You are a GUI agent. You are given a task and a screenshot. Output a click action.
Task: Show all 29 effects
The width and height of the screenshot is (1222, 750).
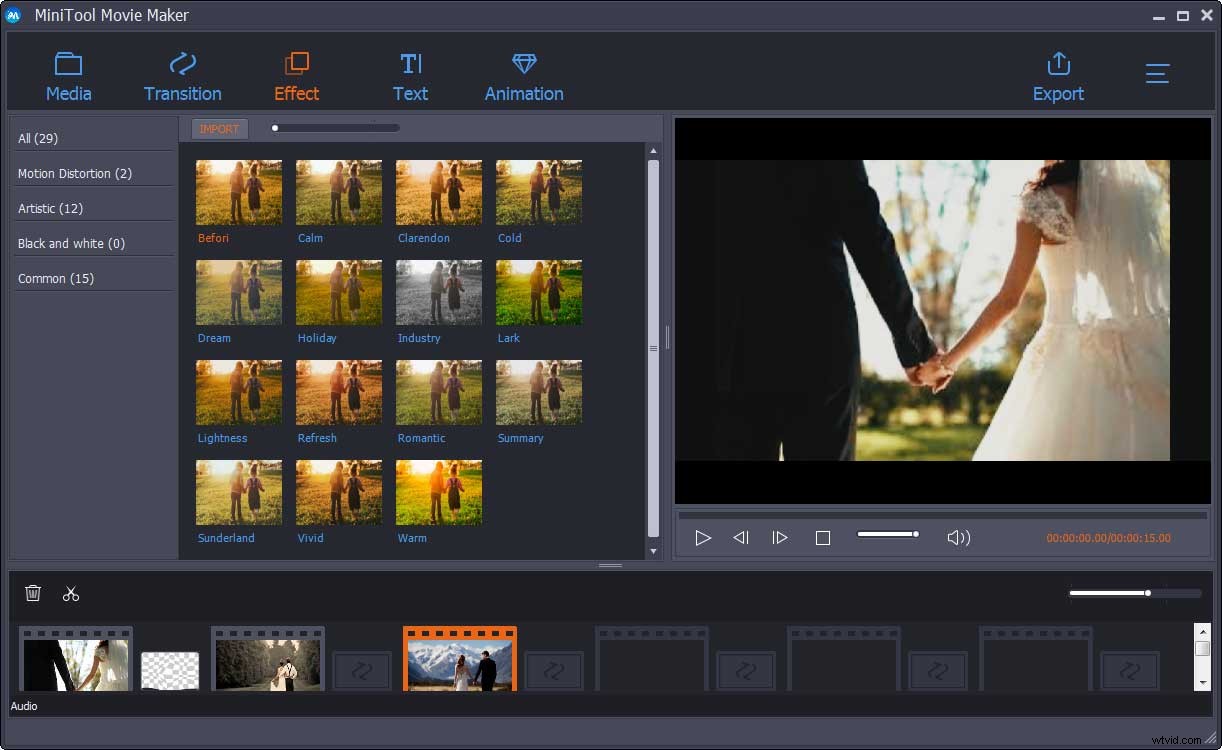coord(38,138)
